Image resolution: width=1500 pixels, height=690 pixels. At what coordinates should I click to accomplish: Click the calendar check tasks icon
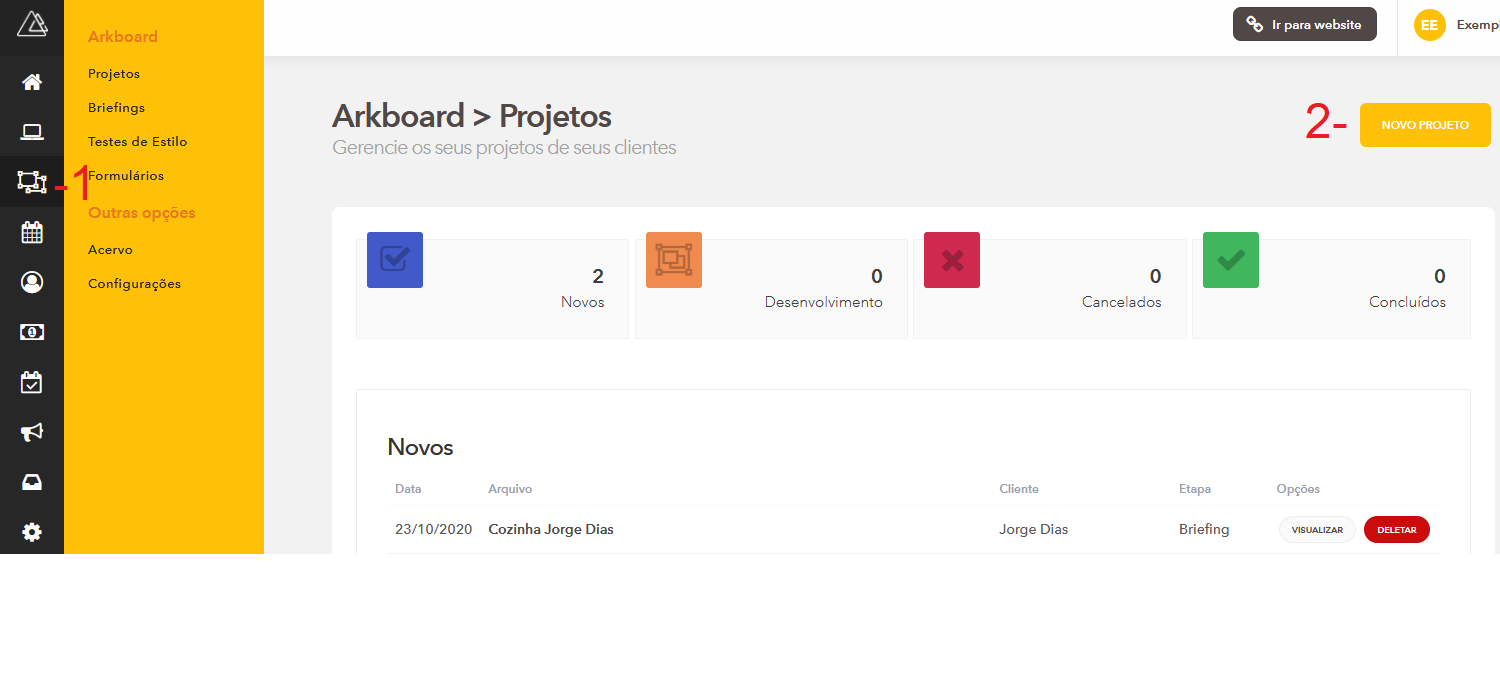tap(32, 382)
